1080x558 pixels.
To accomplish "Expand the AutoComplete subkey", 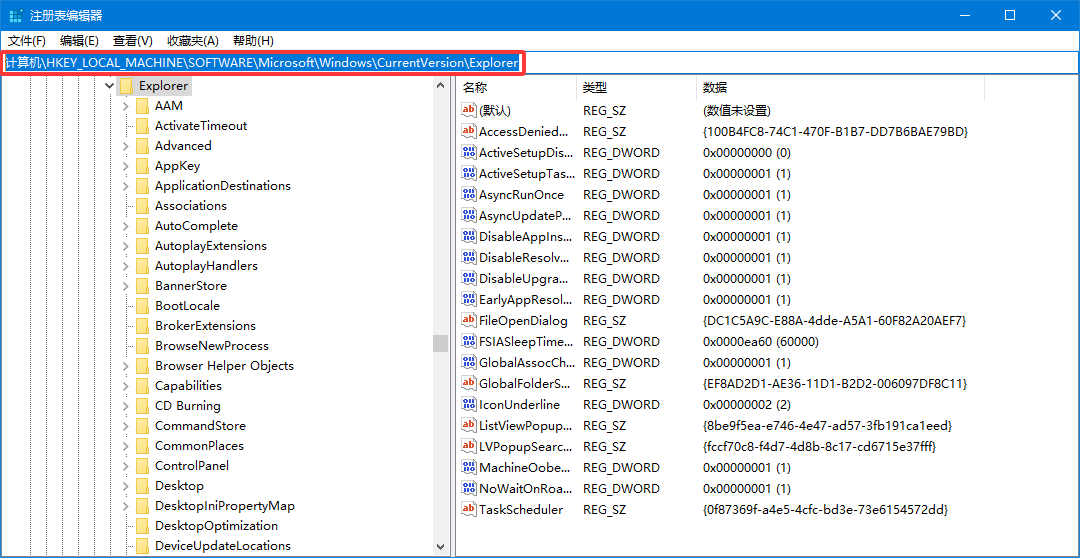I will (x=125, y=226).
